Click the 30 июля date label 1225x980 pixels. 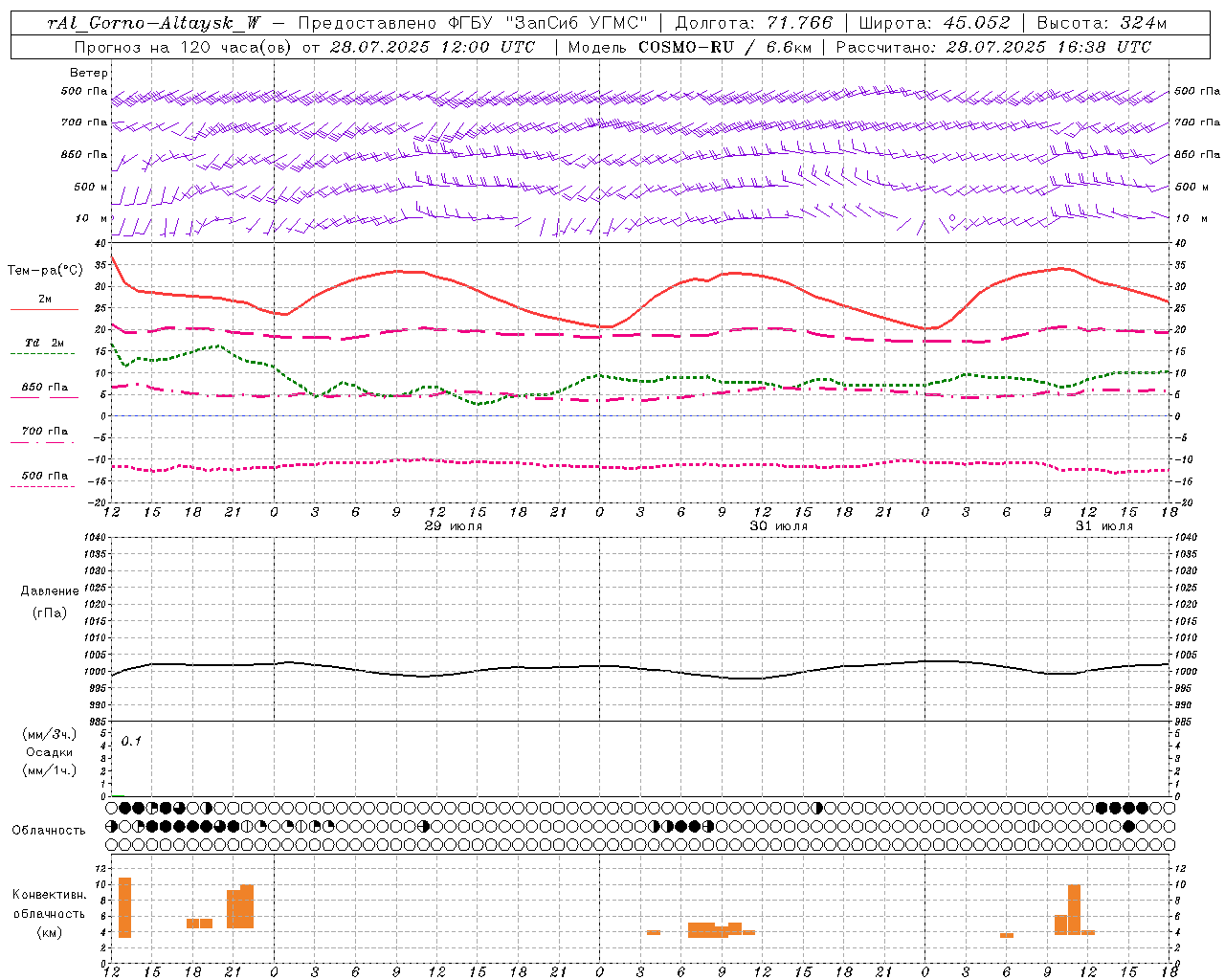click(x=778, y=526)
